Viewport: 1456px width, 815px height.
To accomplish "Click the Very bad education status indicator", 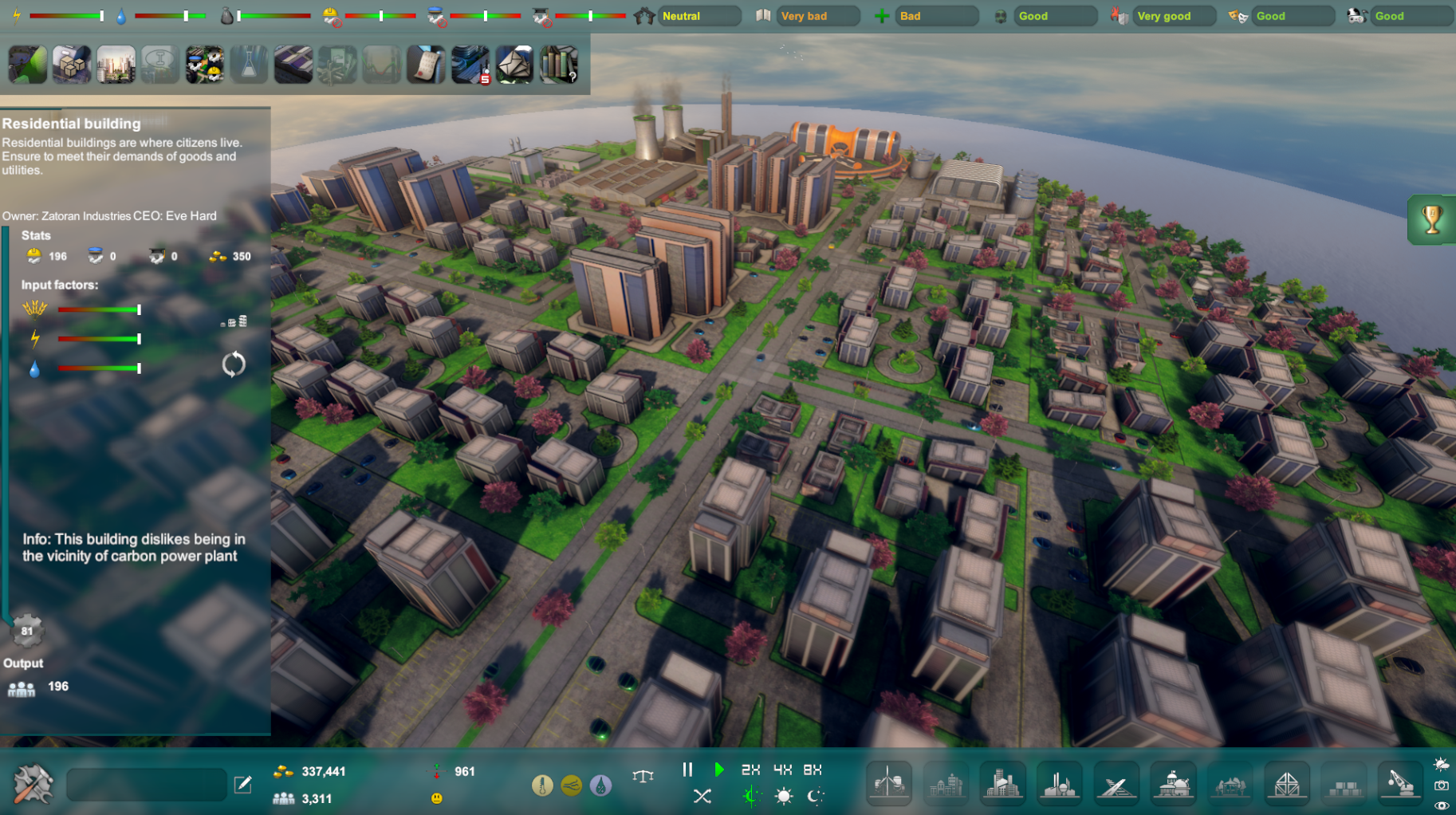I will click(x=819, y=16).
